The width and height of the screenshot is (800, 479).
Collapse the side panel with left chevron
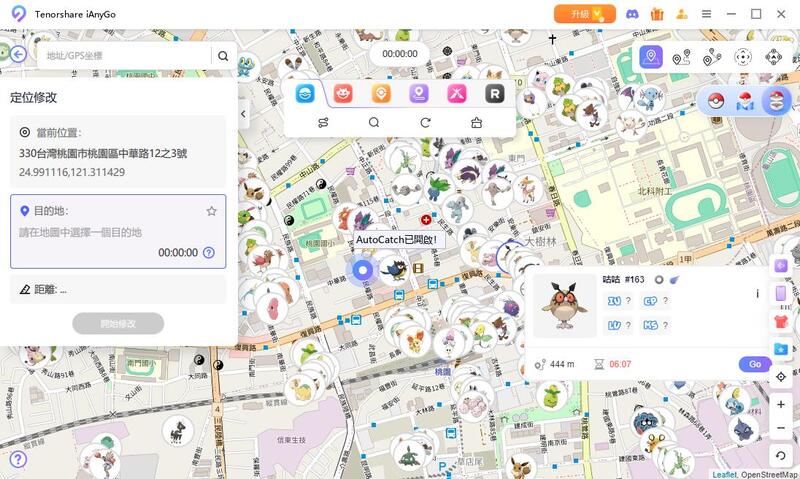point(243,114)
